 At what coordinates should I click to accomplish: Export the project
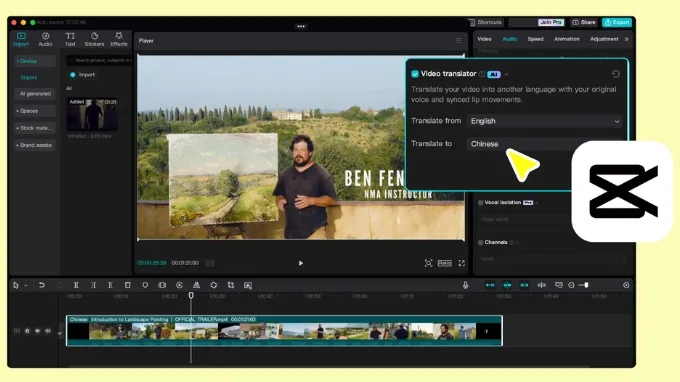617,22
